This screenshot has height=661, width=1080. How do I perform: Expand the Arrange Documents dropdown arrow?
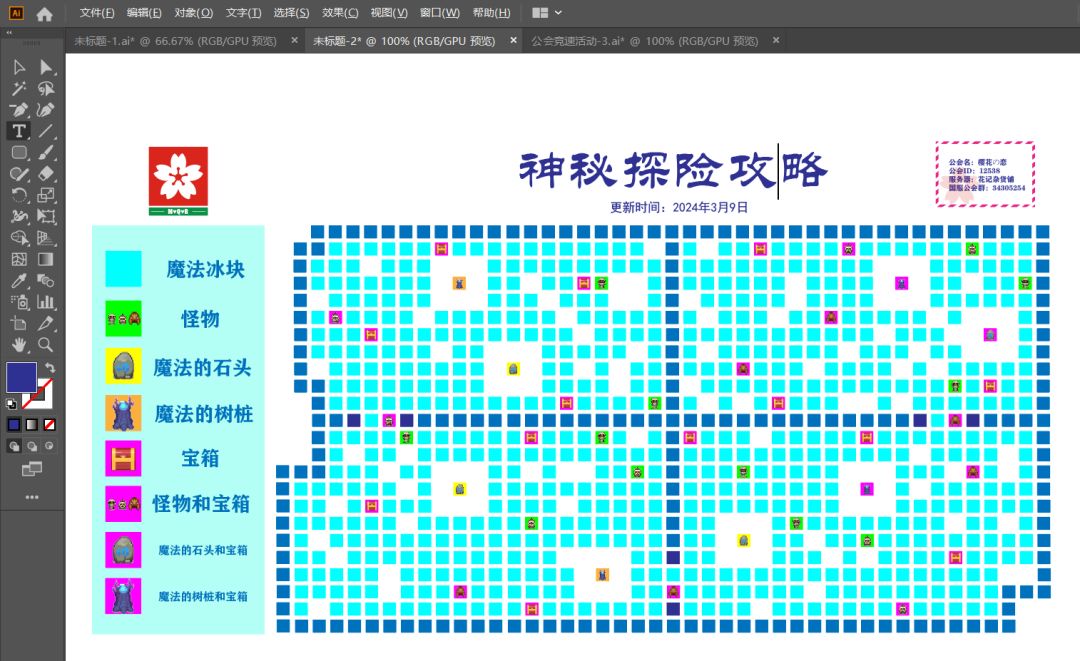pyautogui.click(x=559, y=13)
